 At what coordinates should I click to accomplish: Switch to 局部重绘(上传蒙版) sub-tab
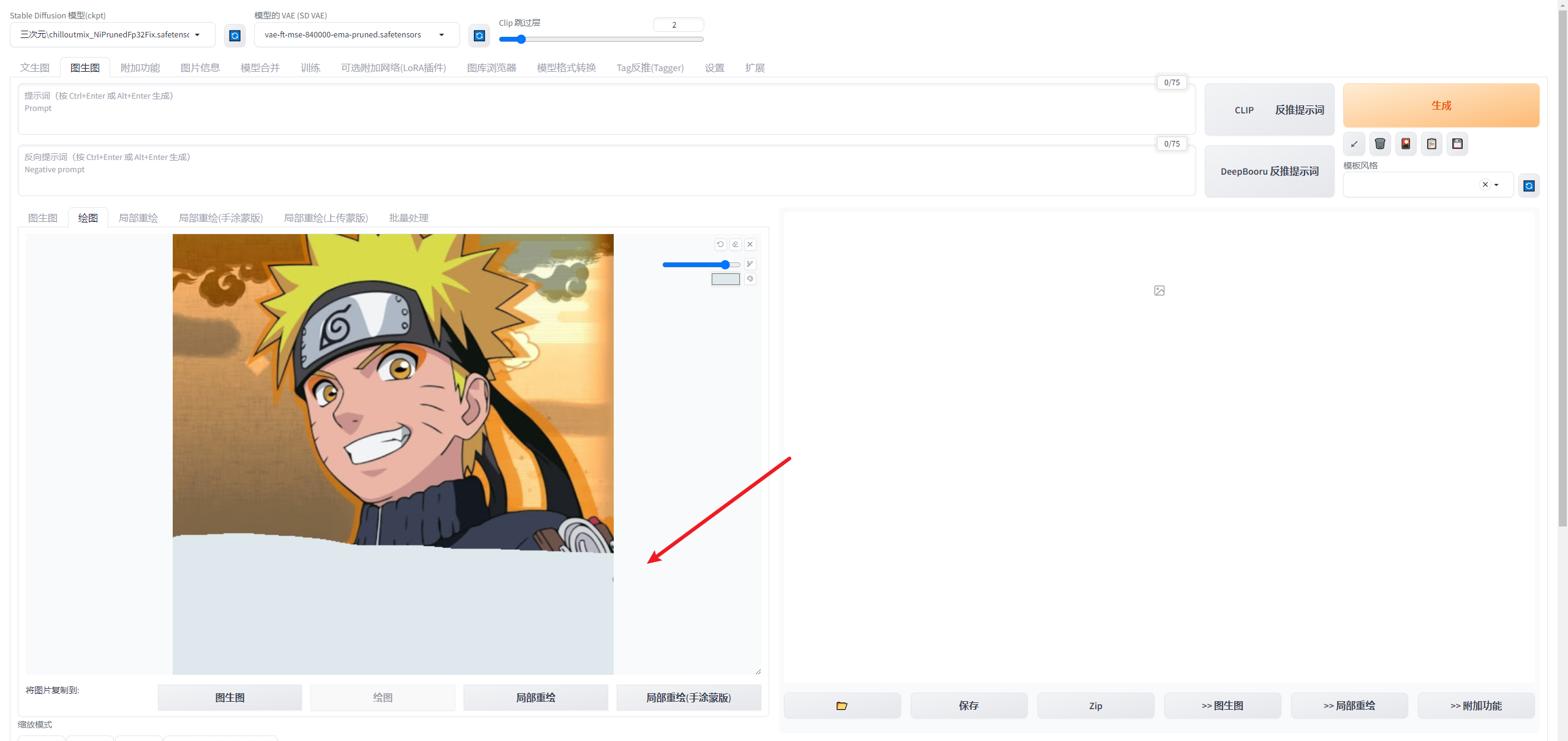pyautogui.click(x=326, y=218)
